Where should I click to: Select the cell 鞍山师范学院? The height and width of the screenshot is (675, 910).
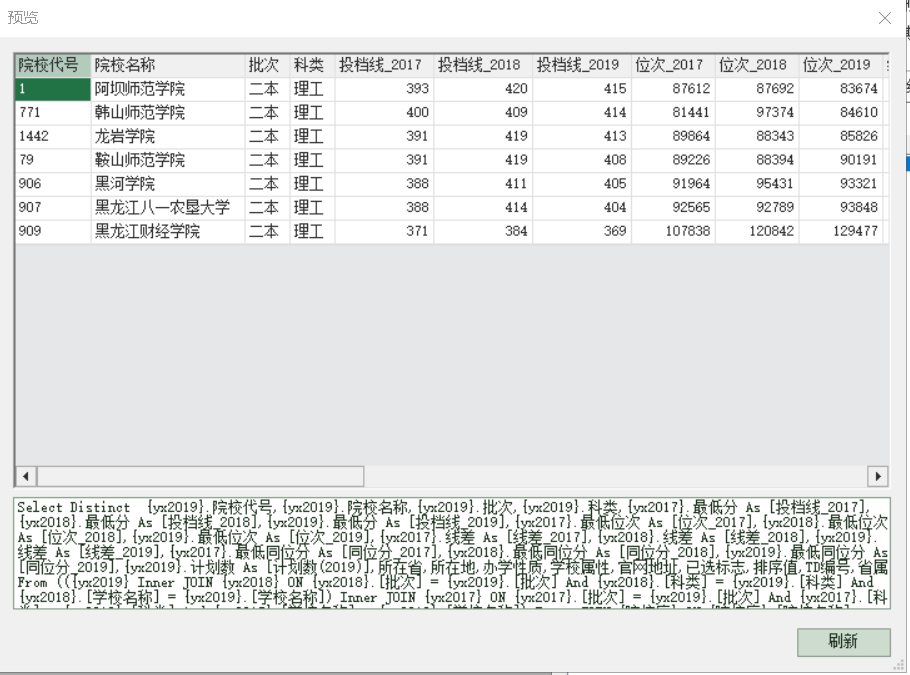click(168, 160)
